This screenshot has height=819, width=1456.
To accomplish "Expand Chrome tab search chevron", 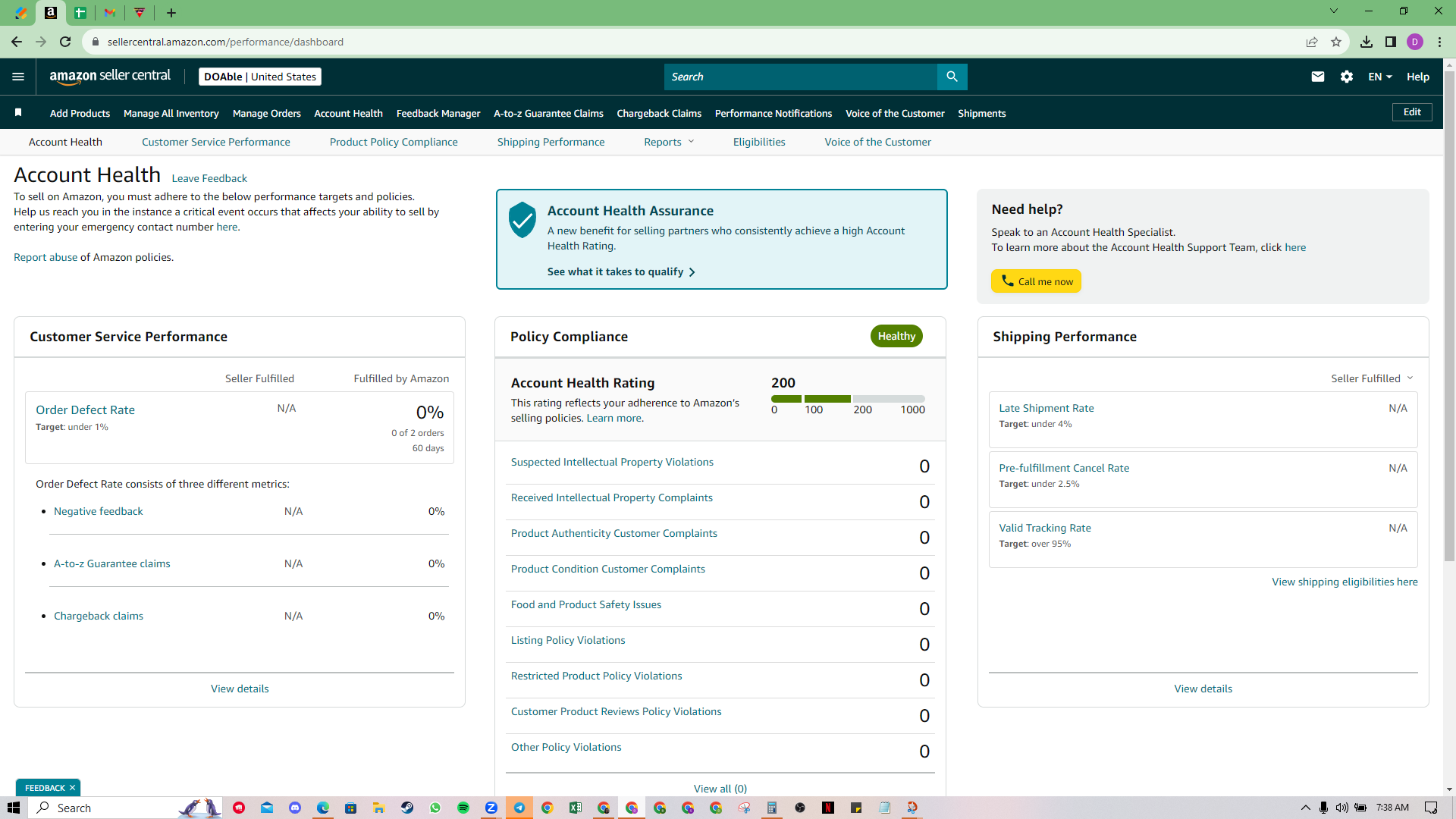I will click(1334, 11).
